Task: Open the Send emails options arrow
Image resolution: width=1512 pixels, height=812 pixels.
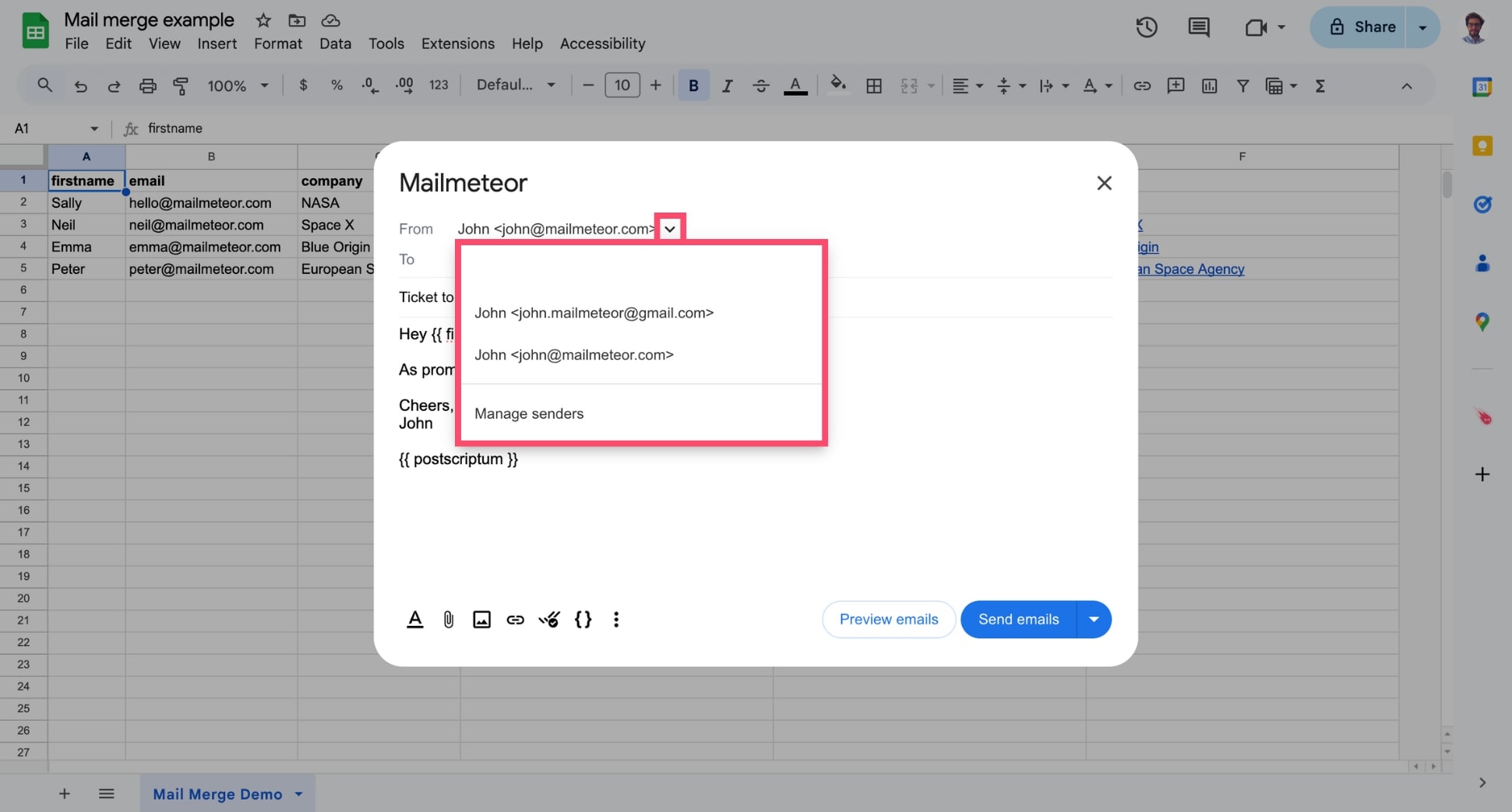Action: click(x=1094, y=620)
